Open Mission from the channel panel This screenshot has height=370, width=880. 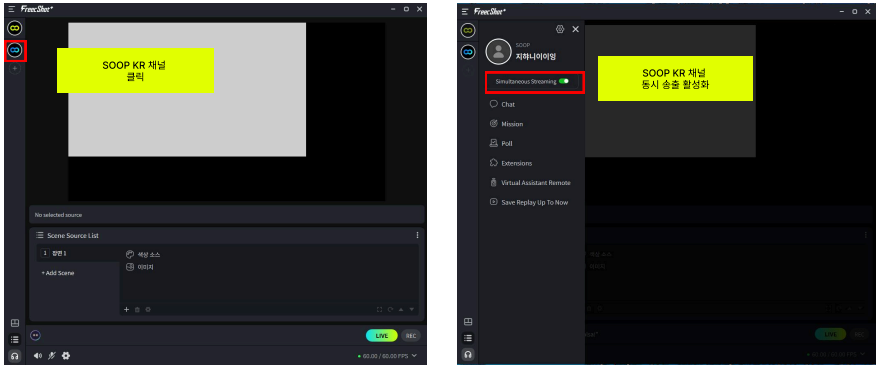click(x=506, y=124)
